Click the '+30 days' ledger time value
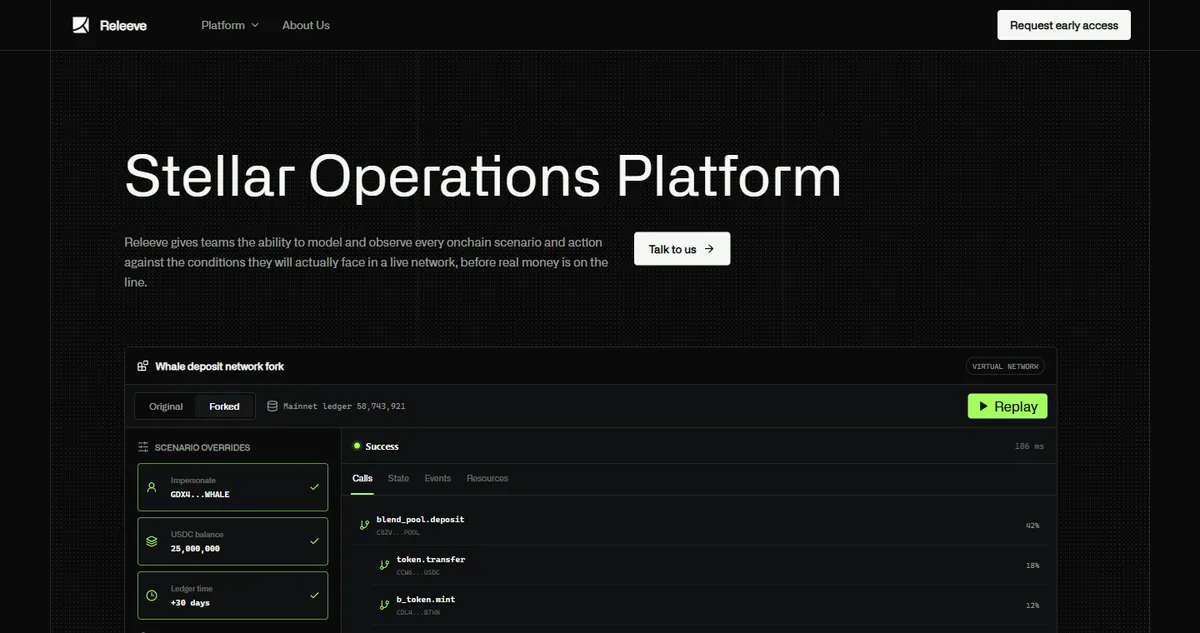Screen dimensions: 1200x633 pyautogui.click(x=190, y=602)
